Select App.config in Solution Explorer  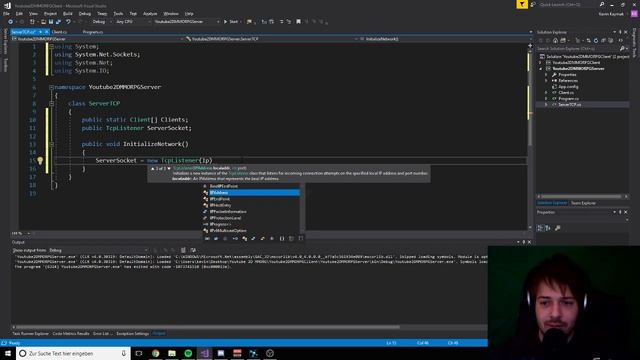pyautogui.click(x=568, y=87)
